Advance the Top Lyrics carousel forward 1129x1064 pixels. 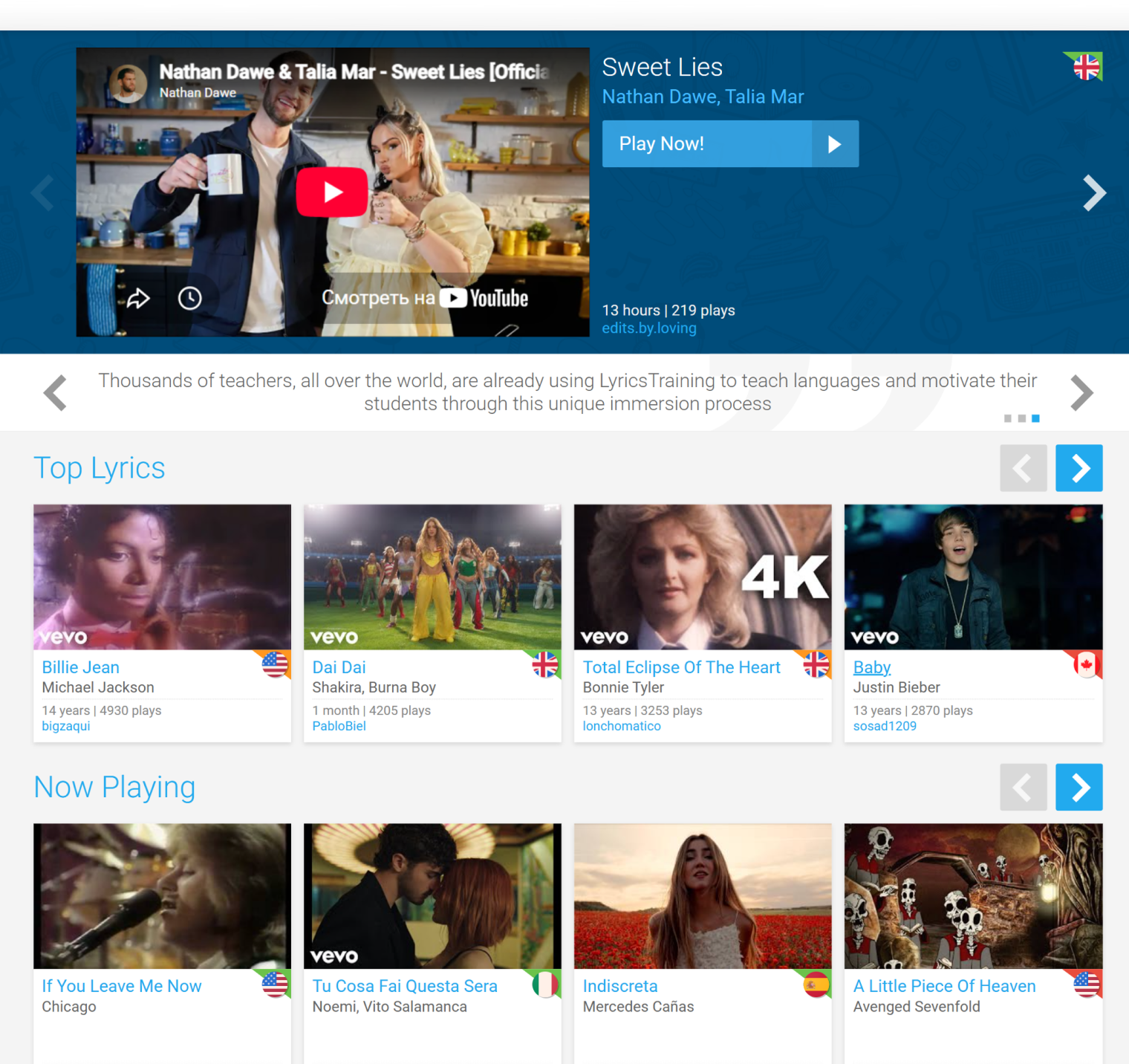(1079, 468)
